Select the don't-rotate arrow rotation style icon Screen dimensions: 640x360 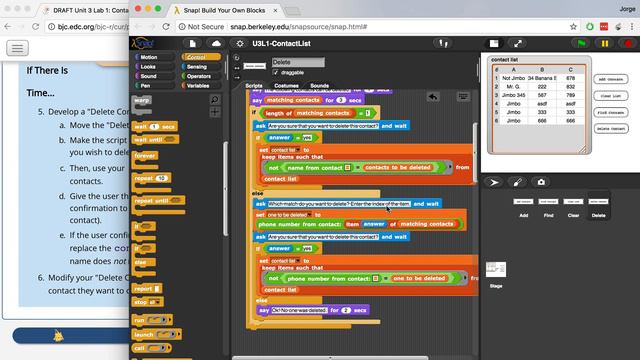237,77
